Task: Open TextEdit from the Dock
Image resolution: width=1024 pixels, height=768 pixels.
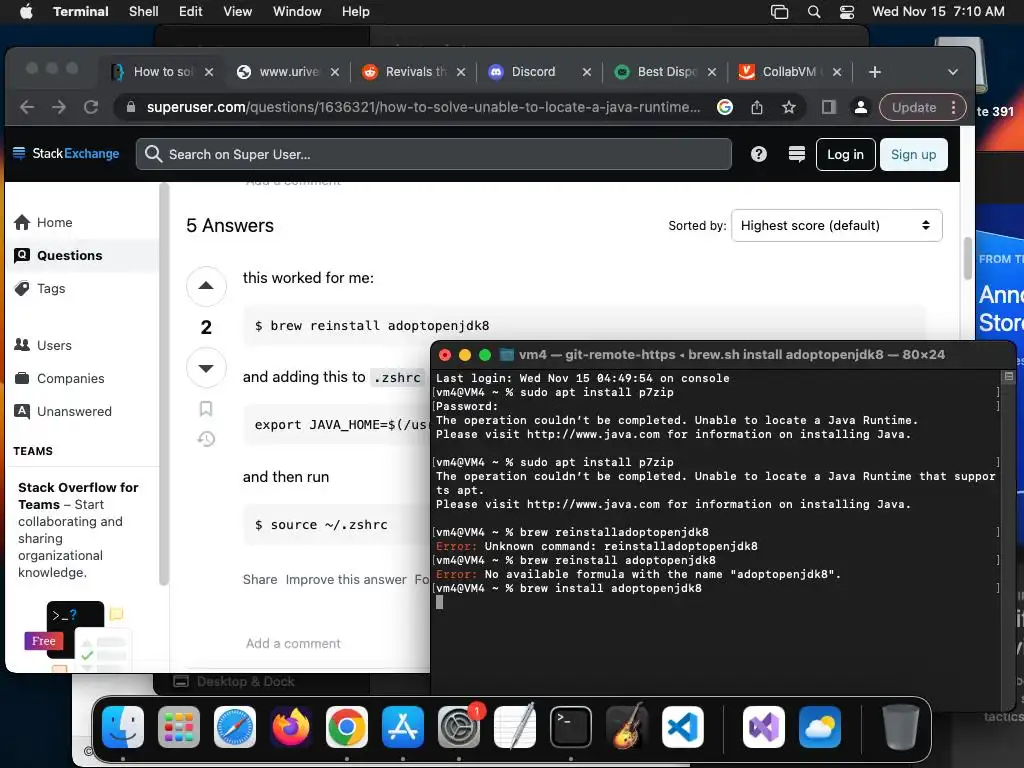Action: (515, 727)
